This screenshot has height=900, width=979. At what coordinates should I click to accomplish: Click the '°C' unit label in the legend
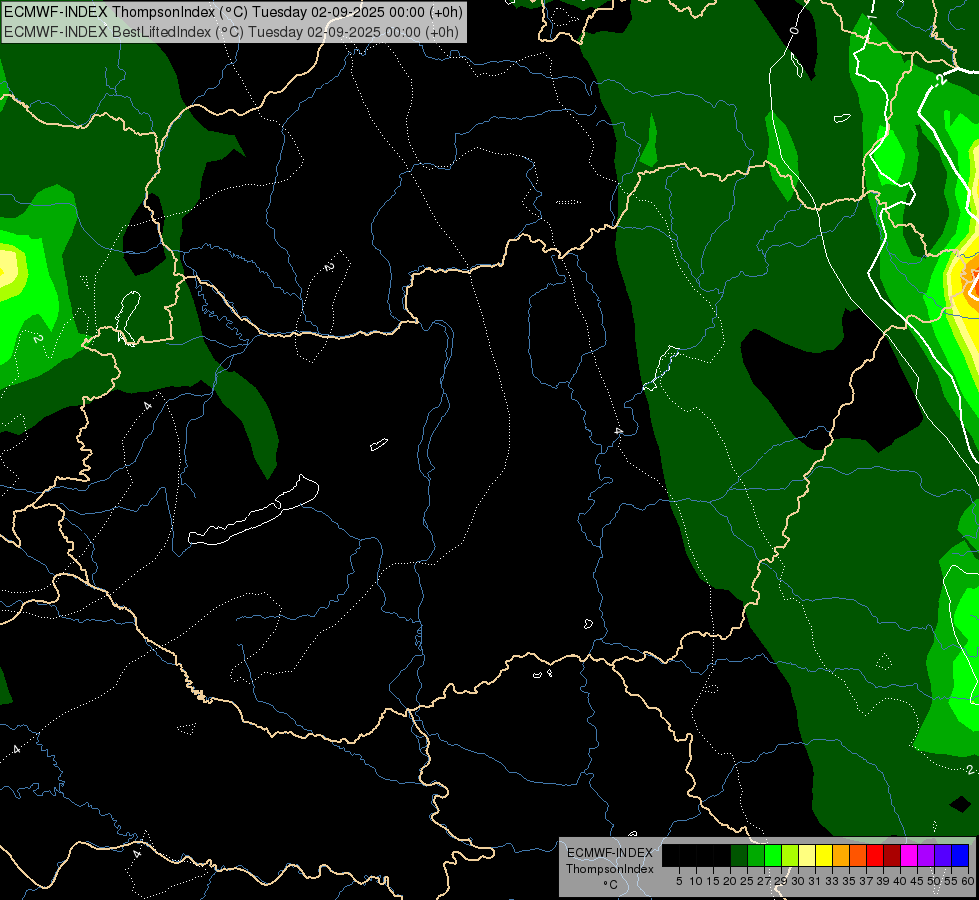(x=611, y=884)
